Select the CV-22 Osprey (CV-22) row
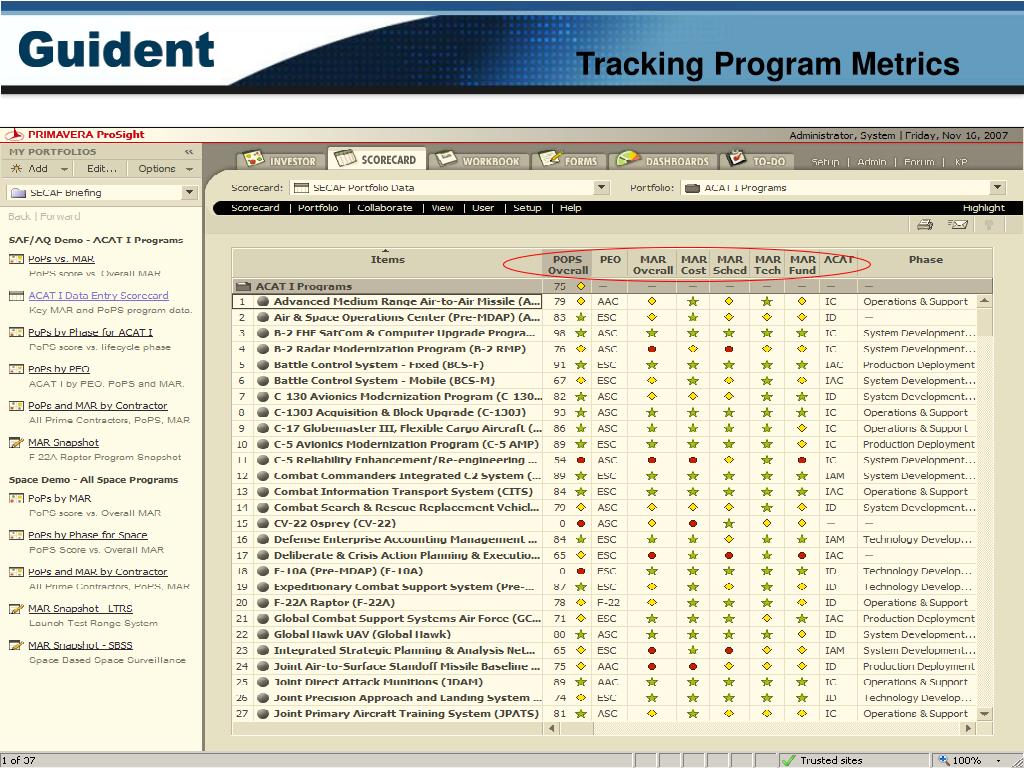The width and height of the screenshot is (1024, 768). [605, 523]
